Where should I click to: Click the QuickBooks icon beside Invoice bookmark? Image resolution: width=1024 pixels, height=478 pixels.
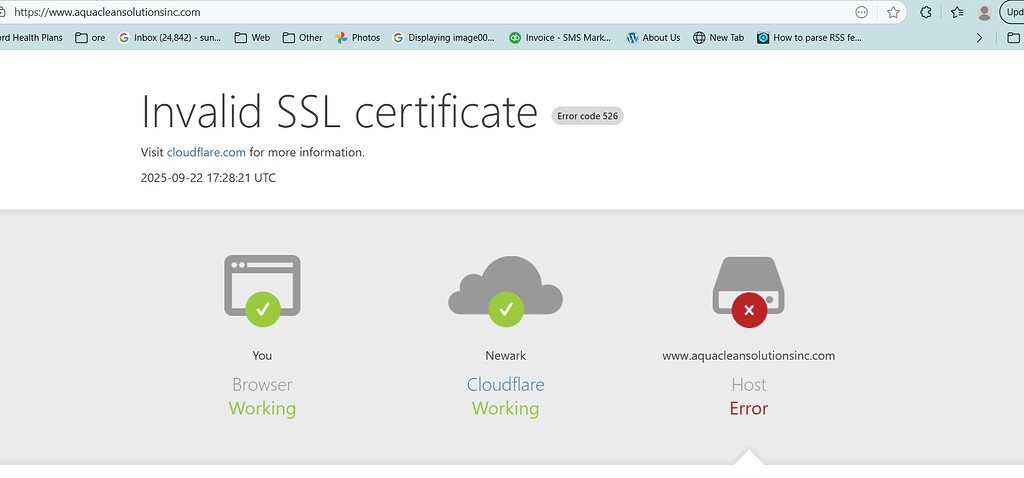(515, 38)
